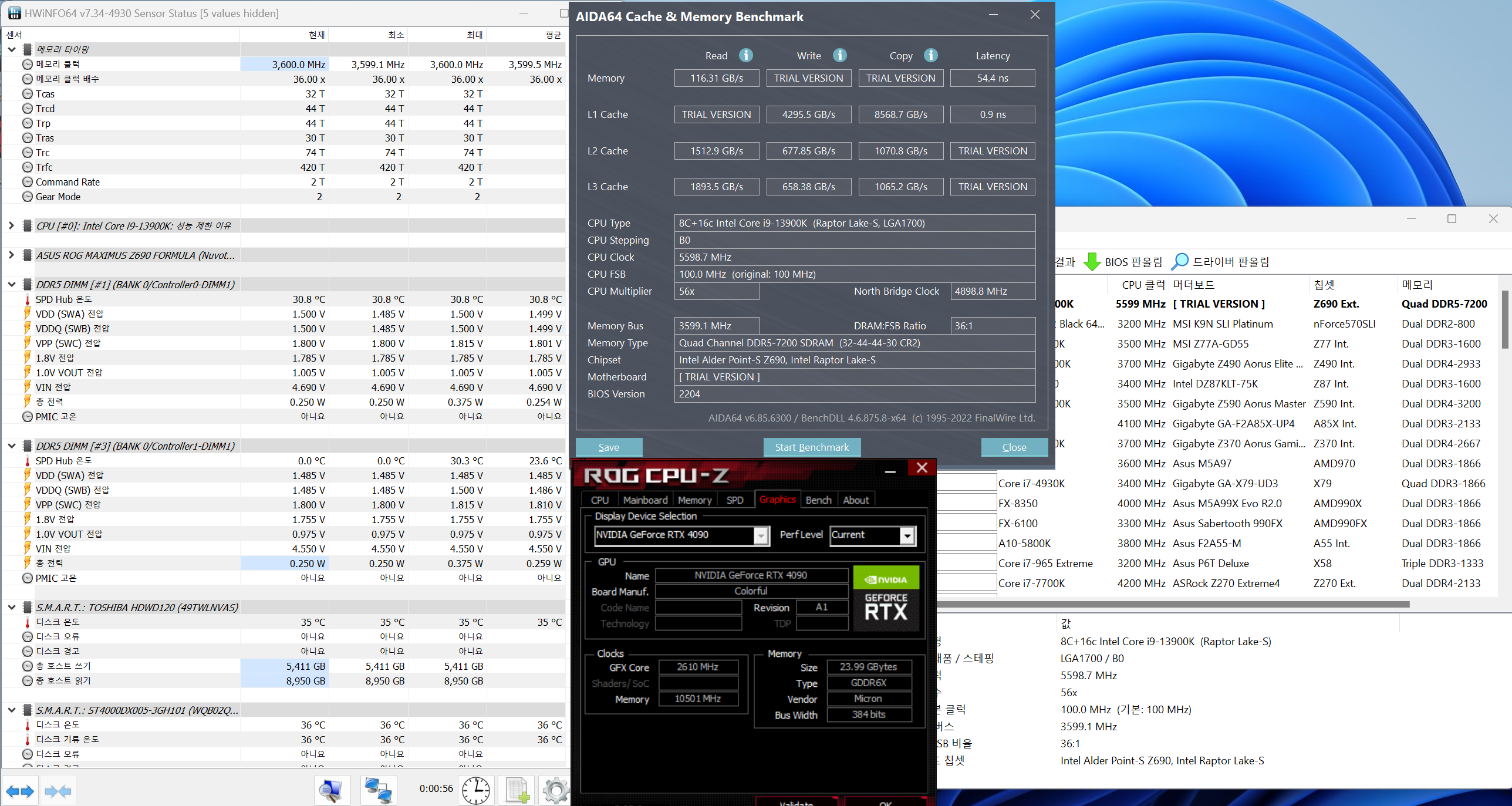Viewport: 1512px width, 806px height.
Task: Click the Memory Read 116.31 GB/s field
Action: 716,78
